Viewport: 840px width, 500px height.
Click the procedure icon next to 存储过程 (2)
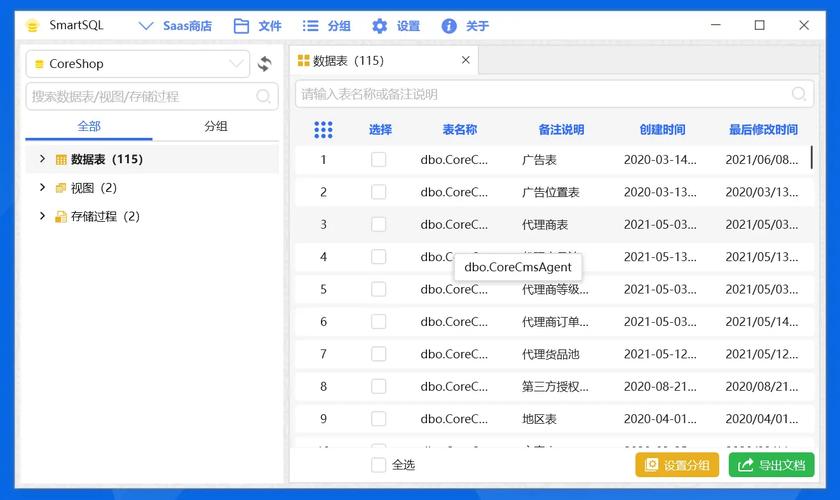(x=61, y=217)
